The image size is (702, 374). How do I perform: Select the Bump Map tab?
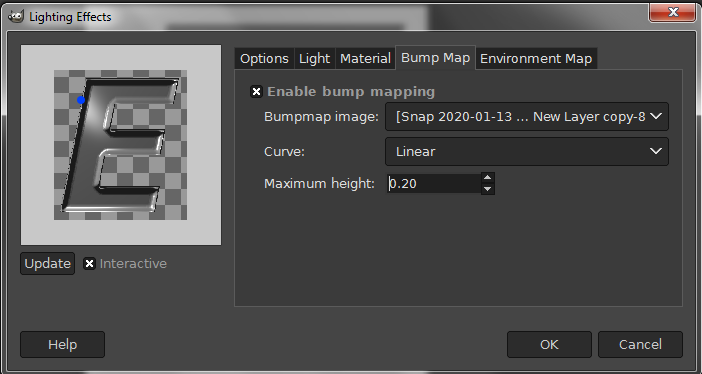click(435, 58)
